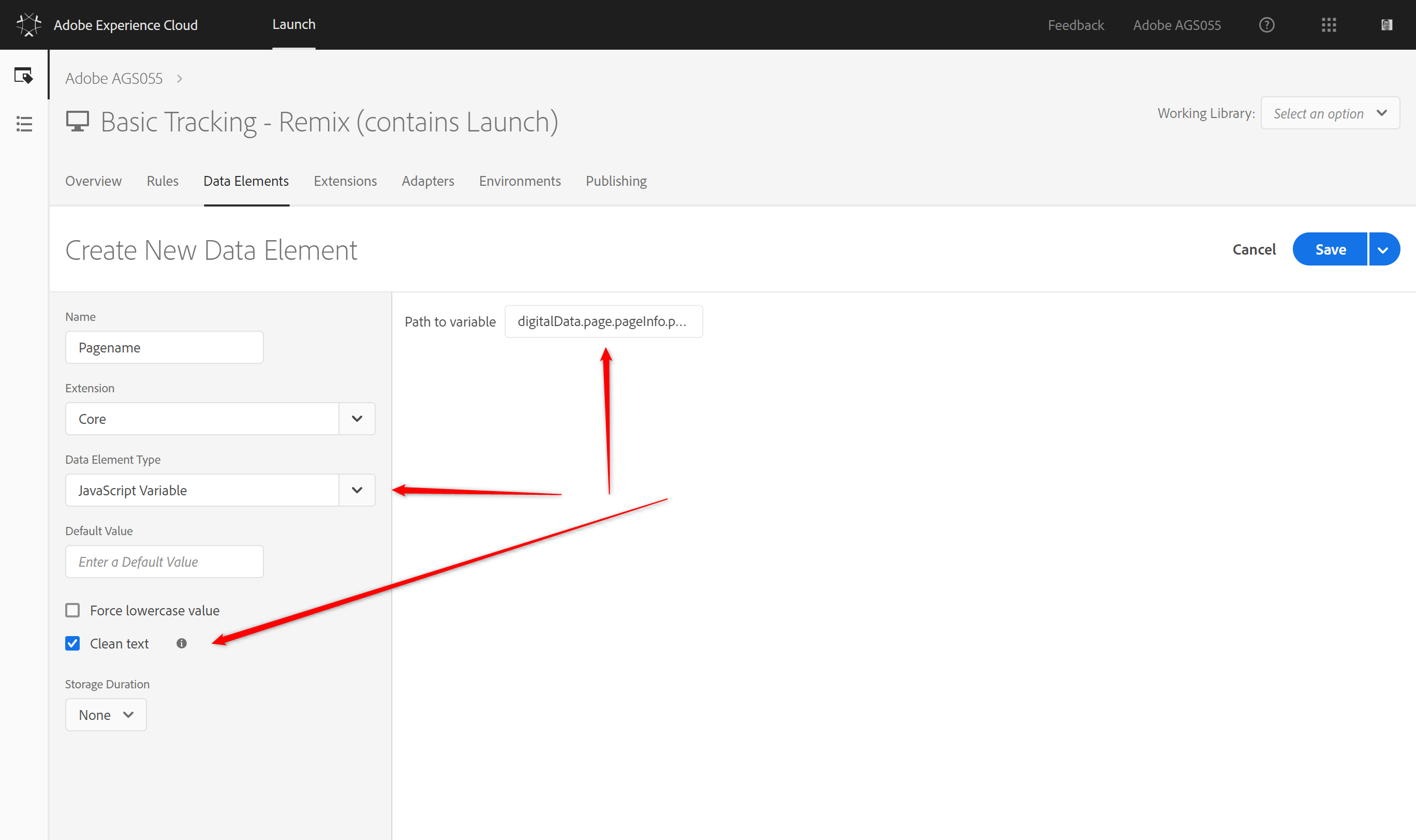Open the help question mark icon
The height and width of the screenshot is (840, 1416).
[x=1266, y=25]
